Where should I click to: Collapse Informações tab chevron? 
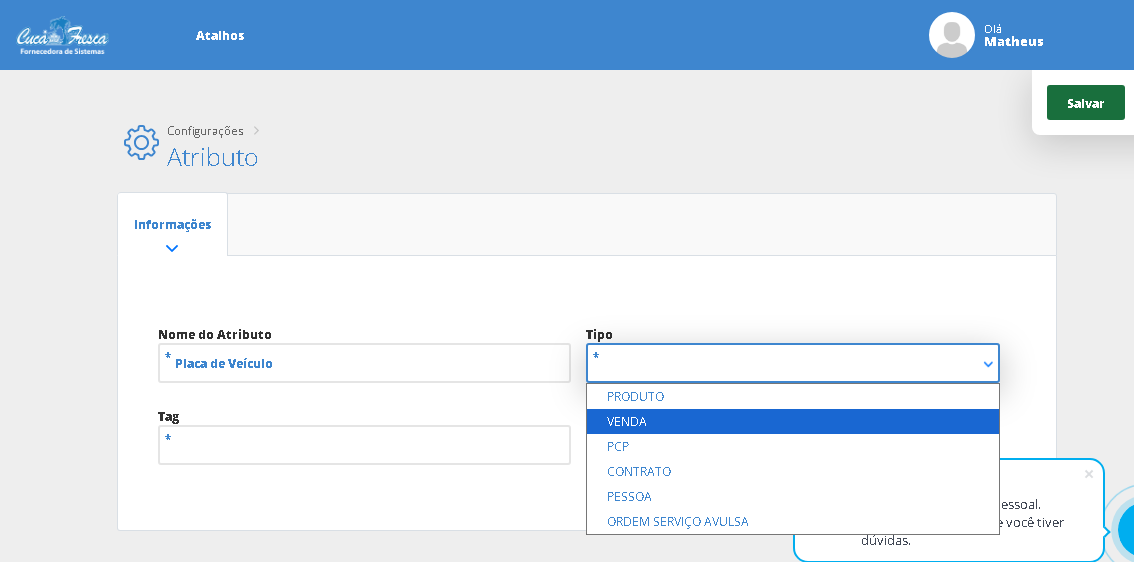click(171, 248)
